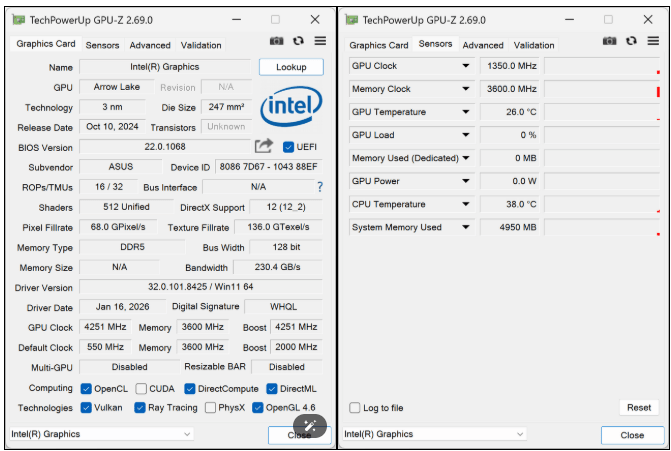
Task: Open the GPU Temperature sensor dropdown
Action: 466,112
